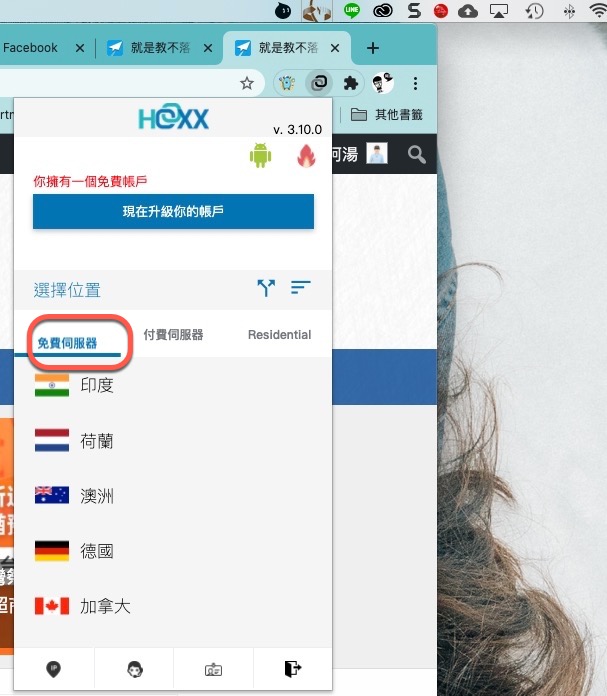Open the 其他書籤 bookmarks folder
The image size is (607, 696).
click(x=386, y=115)
